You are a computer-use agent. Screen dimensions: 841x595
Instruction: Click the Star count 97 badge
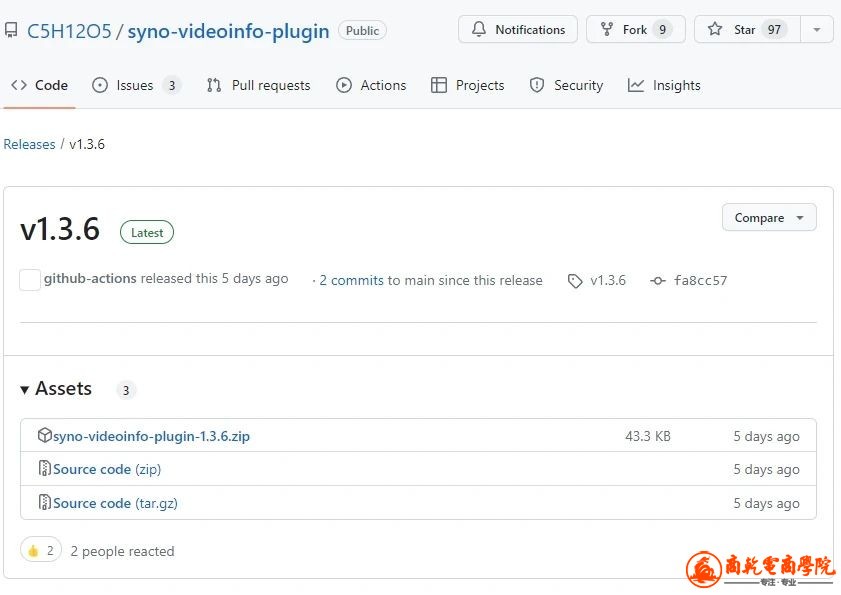click(774, 30)
